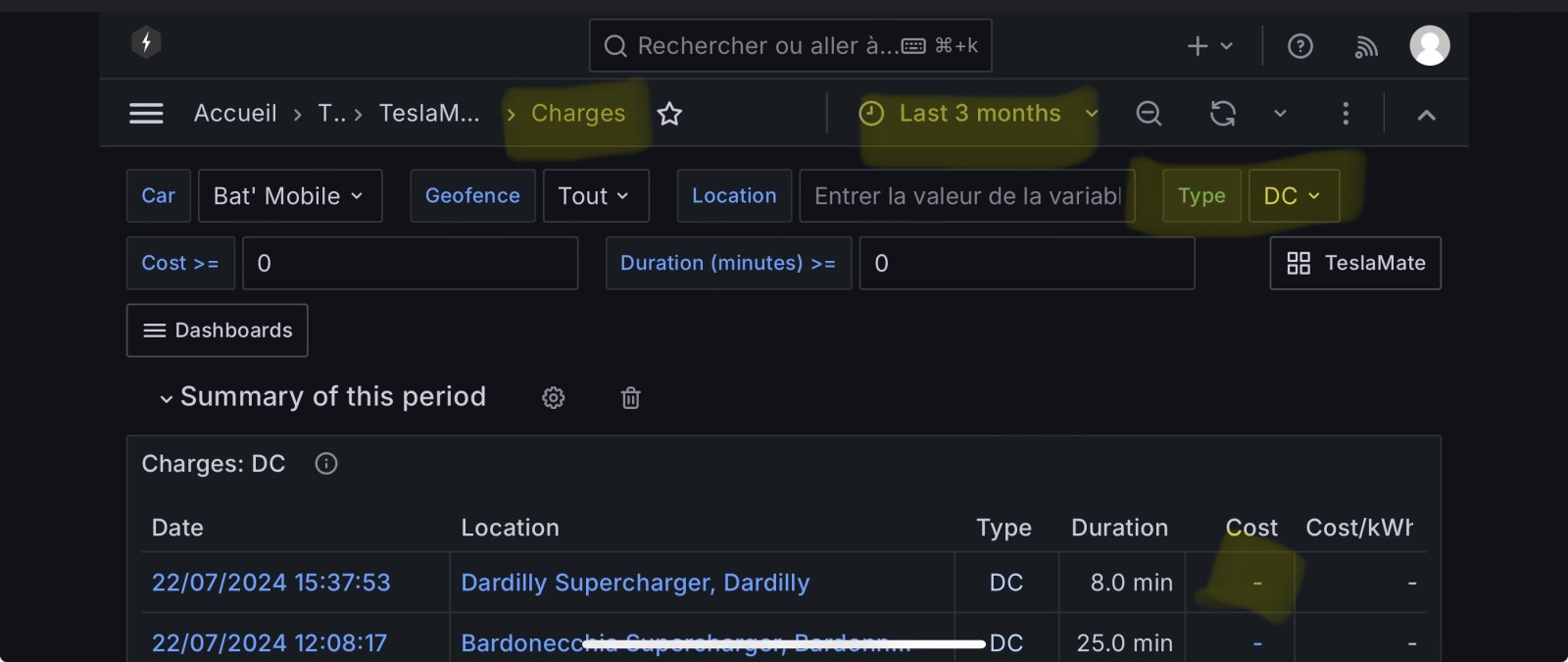Open the news feed RSS icon
The width and height of the screenshot is (1568, 662).
click(x=1366, y=46)
